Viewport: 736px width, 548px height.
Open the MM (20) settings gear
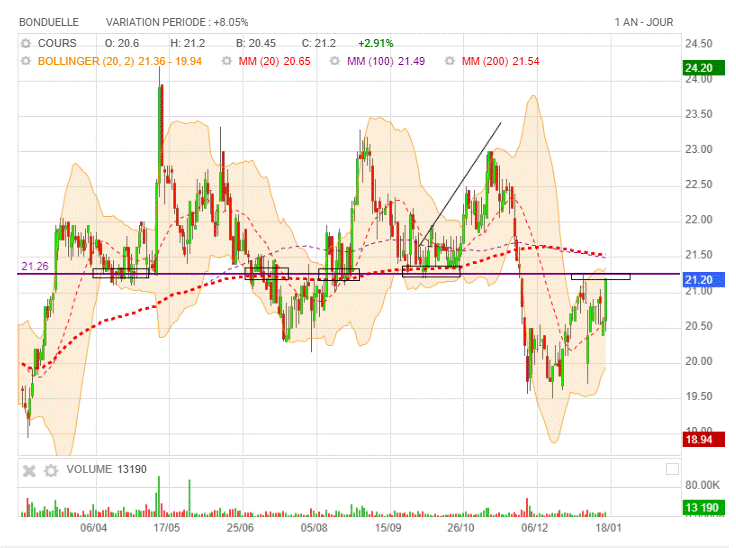tap(227, 61)
